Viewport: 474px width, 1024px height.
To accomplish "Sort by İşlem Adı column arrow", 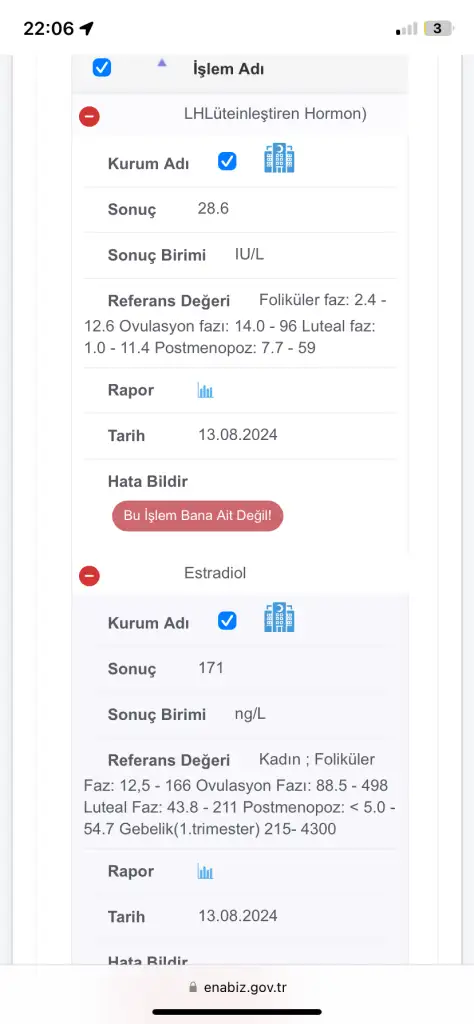I will click(162, 63).
